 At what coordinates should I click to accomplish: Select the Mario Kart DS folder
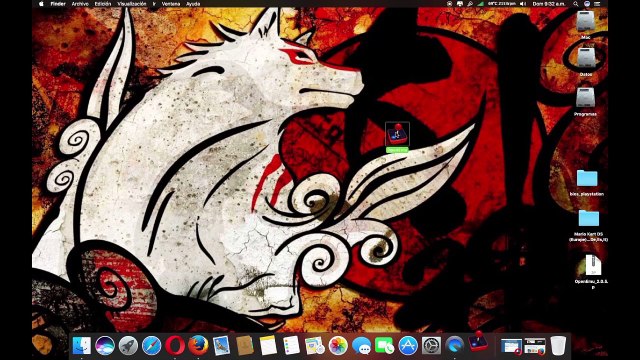coord(588,219)
